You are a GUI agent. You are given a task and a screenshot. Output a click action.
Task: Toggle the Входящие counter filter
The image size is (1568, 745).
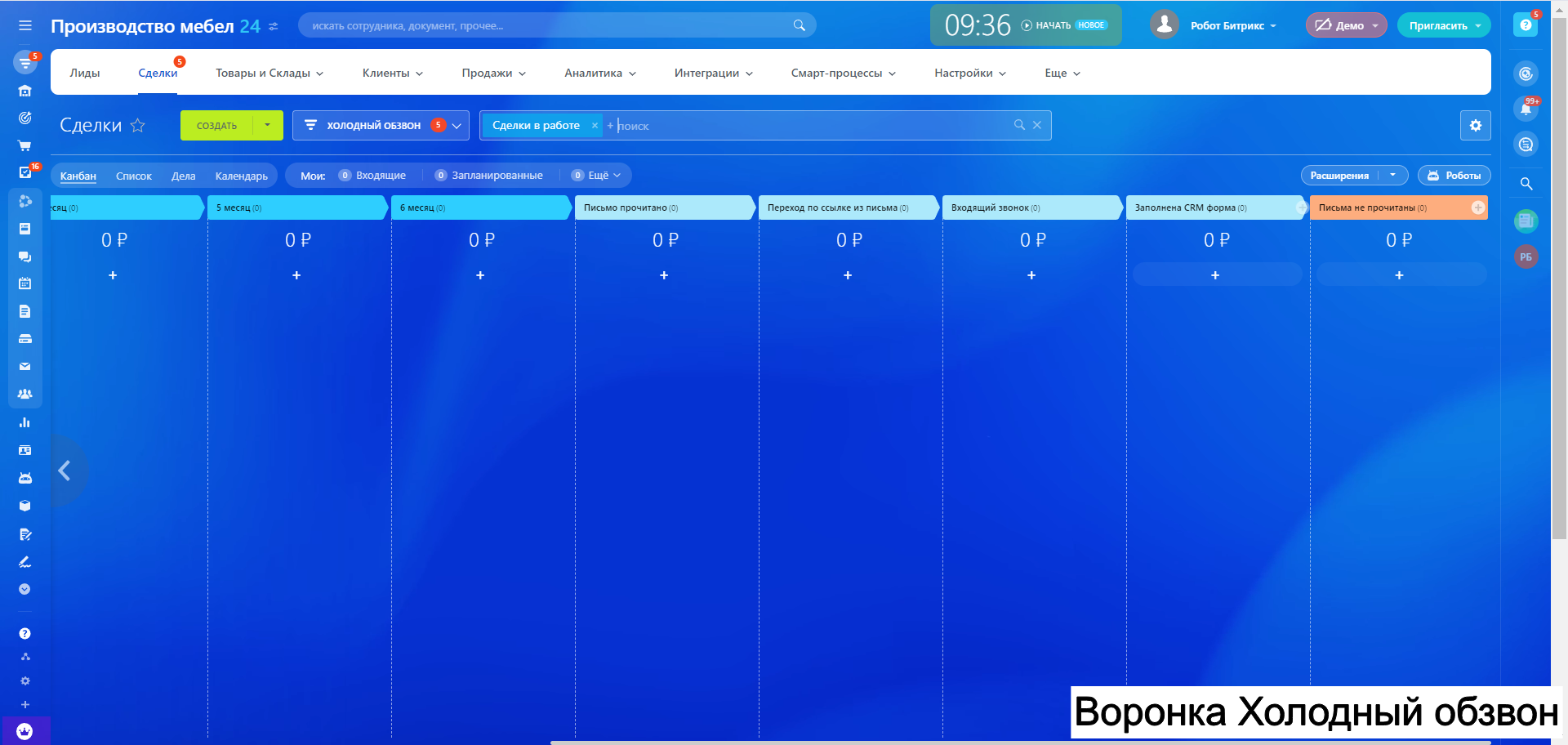[372, 176]
